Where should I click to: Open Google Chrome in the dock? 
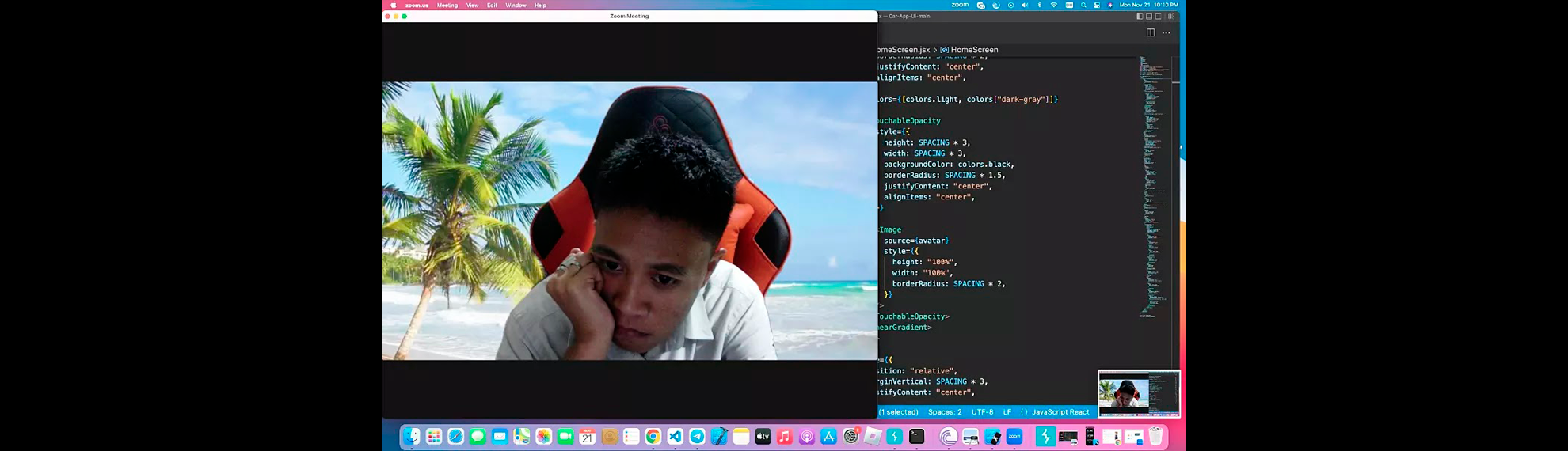[x=653, y=437]
